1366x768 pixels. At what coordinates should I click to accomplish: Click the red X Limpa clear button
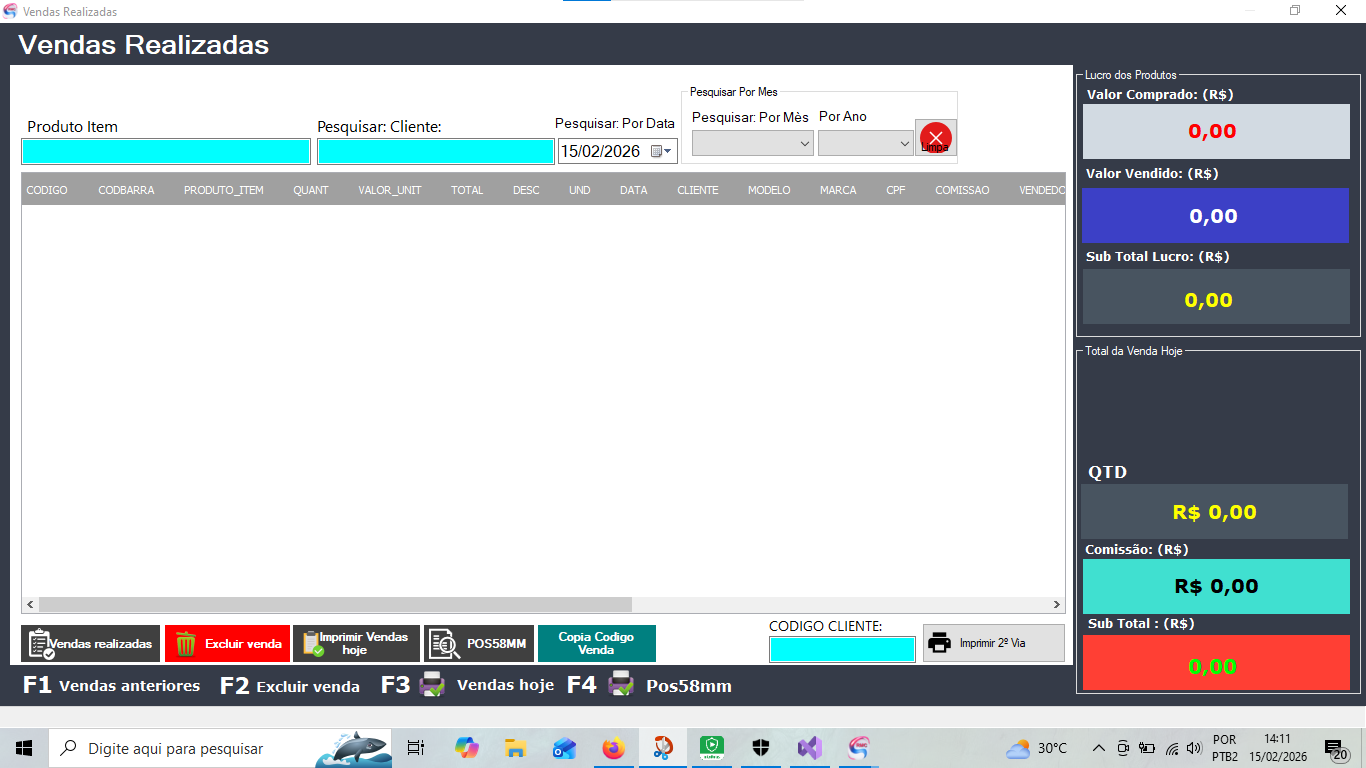point(936,138)
